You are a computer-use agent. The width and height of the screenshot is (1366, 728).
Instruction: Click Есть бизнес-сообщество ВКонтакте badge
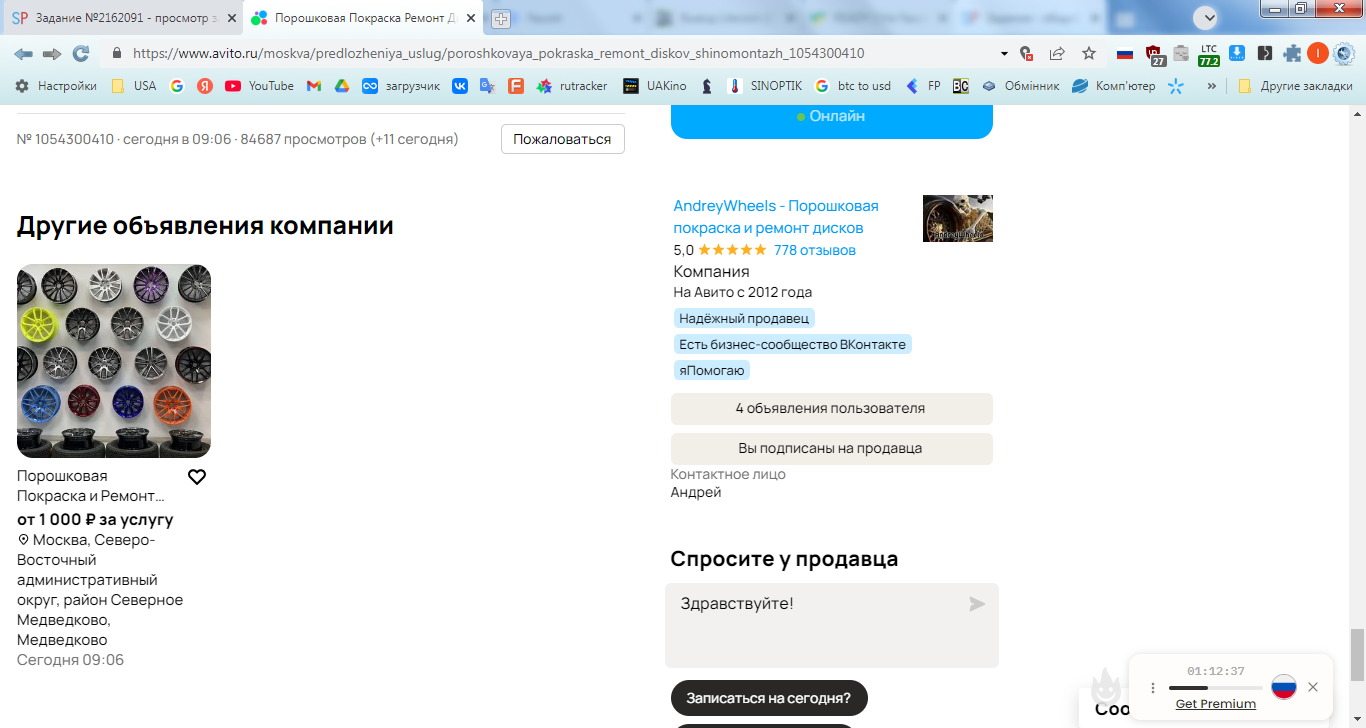(x=792, y=344)
